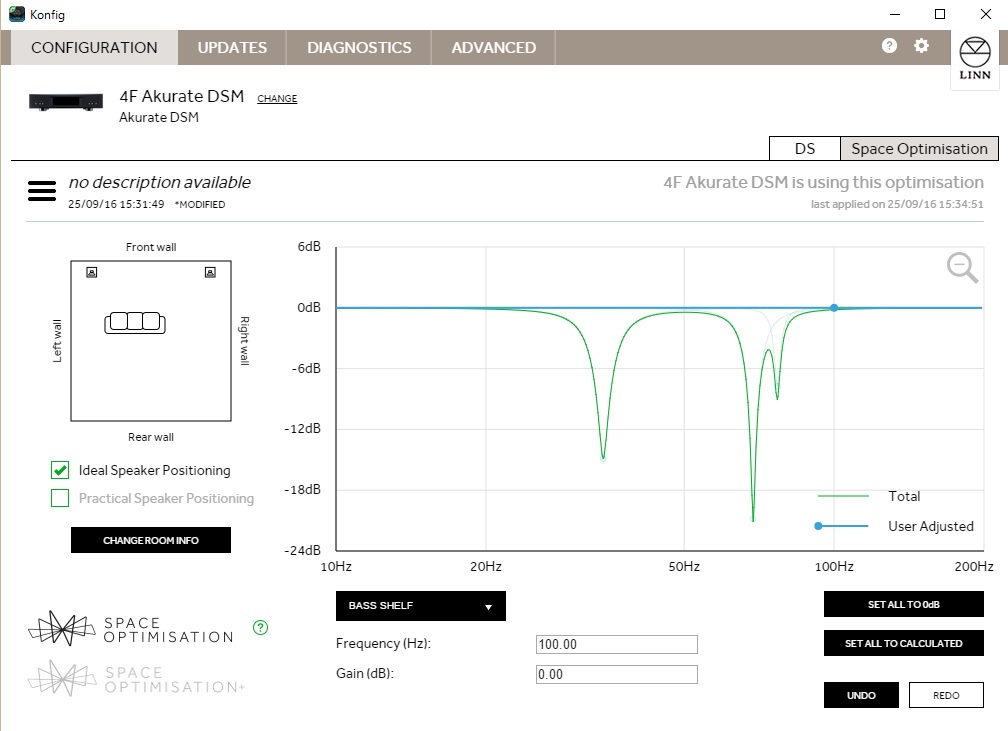
Task: Undo the last adjustment
Action: tap(861, 695)
